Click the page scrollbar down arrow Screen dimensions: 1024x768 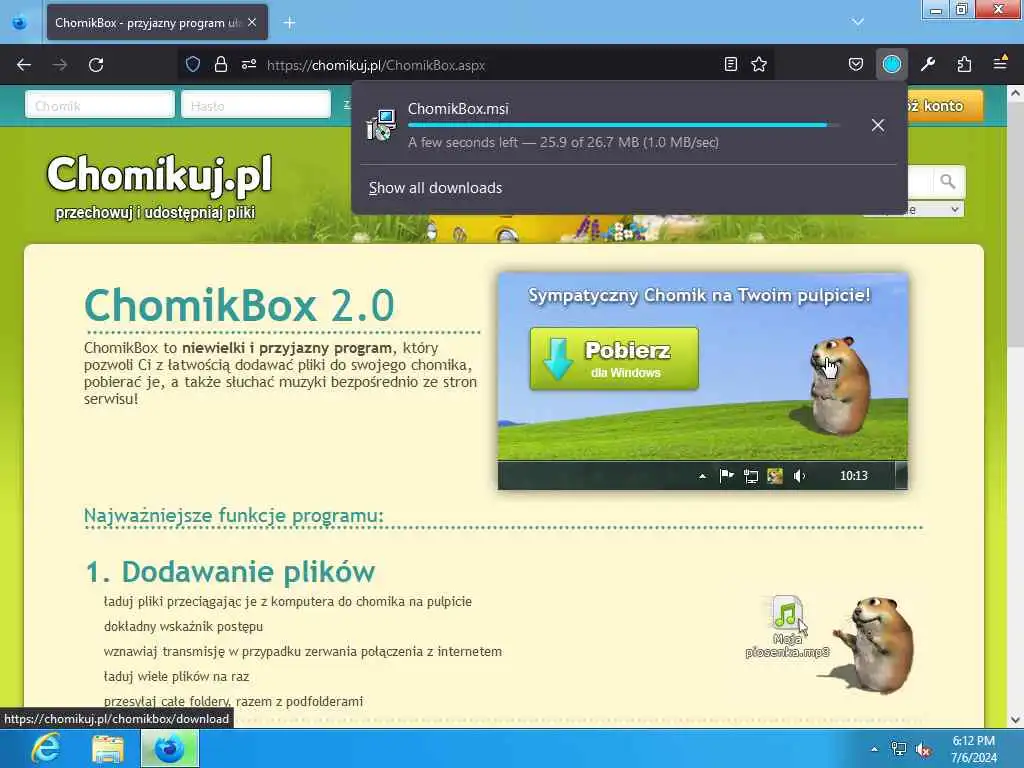pyautogui.click(x=1015, y=720)
